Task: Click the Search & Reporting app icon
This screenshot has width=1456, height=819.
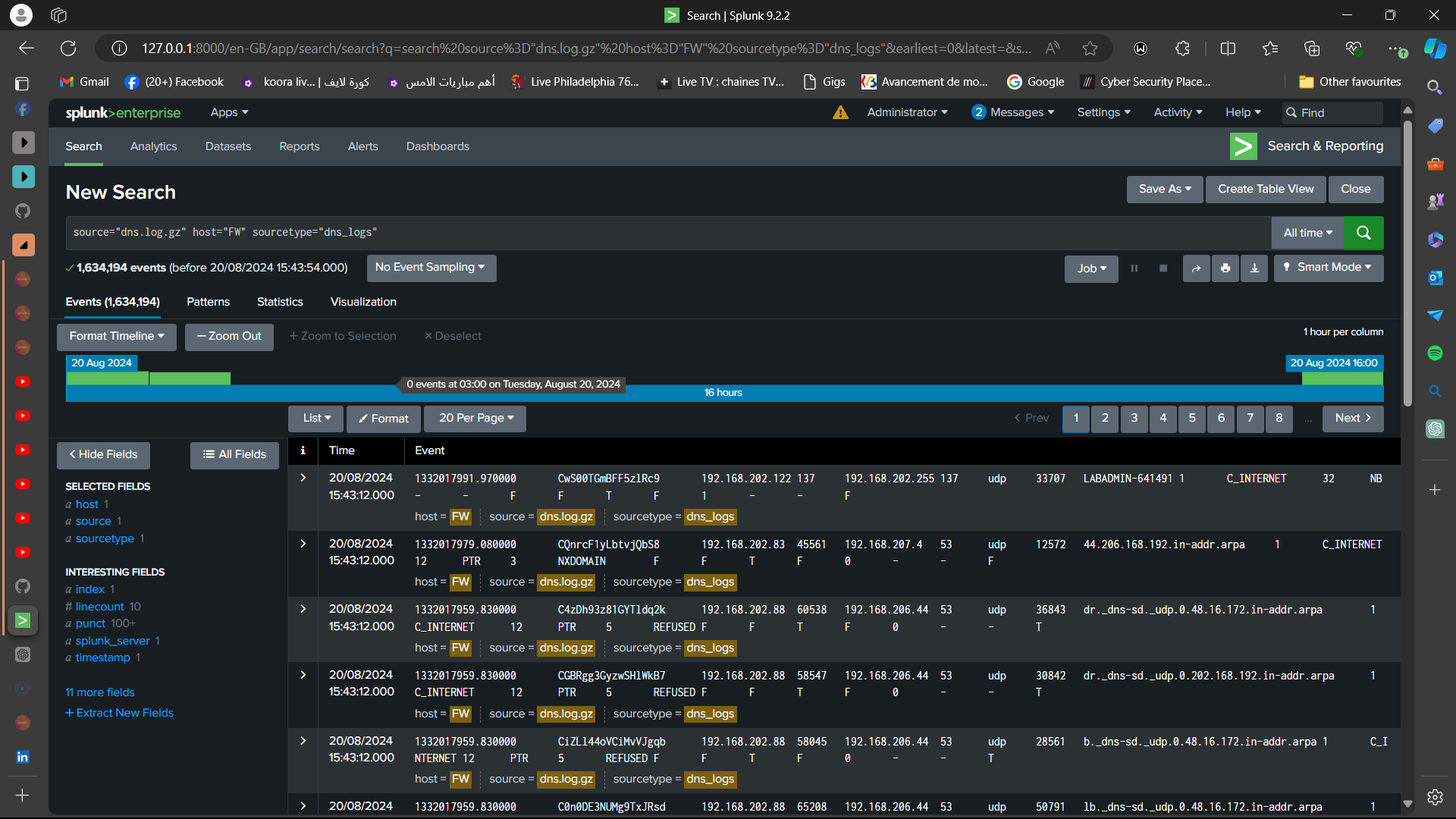Action: pyautogui.click(x=1243, y=146)
